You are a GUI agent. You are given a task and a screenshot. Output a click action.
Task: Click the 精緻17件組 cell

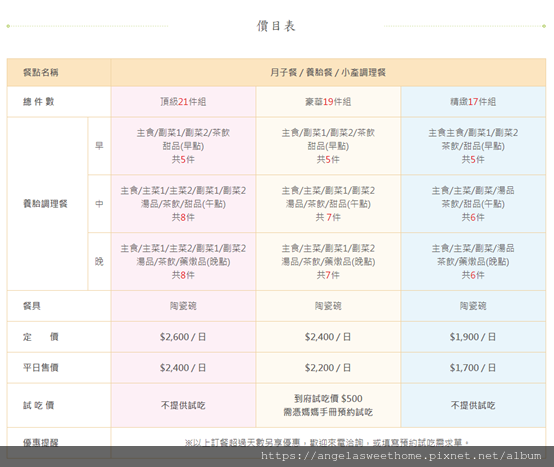point(473,102)
